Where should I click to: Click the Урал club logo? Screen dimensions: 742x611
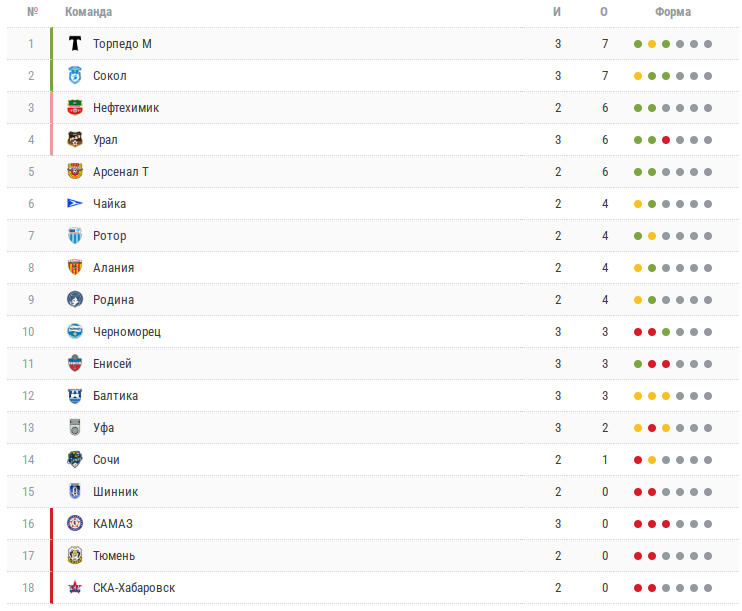(75, 140)
